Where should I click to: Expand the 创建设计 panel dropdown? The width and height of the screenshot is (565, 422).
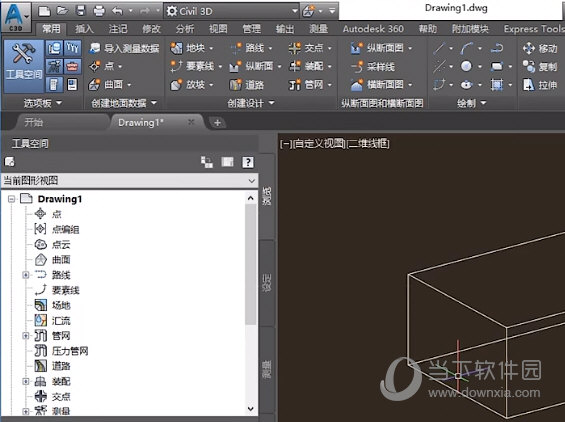click(251, 103)
